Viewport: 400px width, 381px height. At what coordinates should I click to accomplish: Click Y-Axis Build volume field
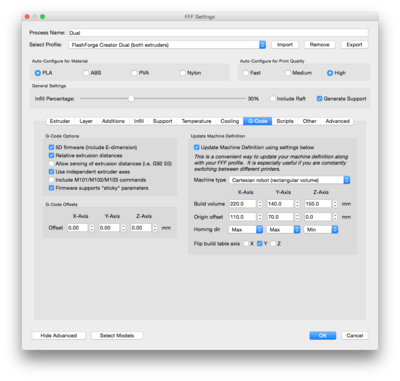(280, 204)
